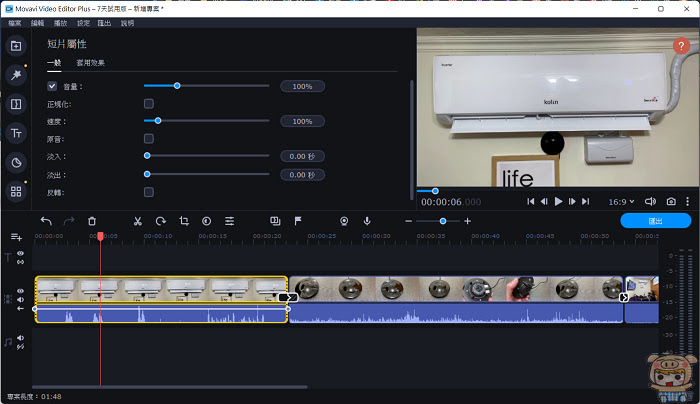Click the timeline zoom slider handle
The height and width of the screenshot is (404, 700).
[443, 221]
